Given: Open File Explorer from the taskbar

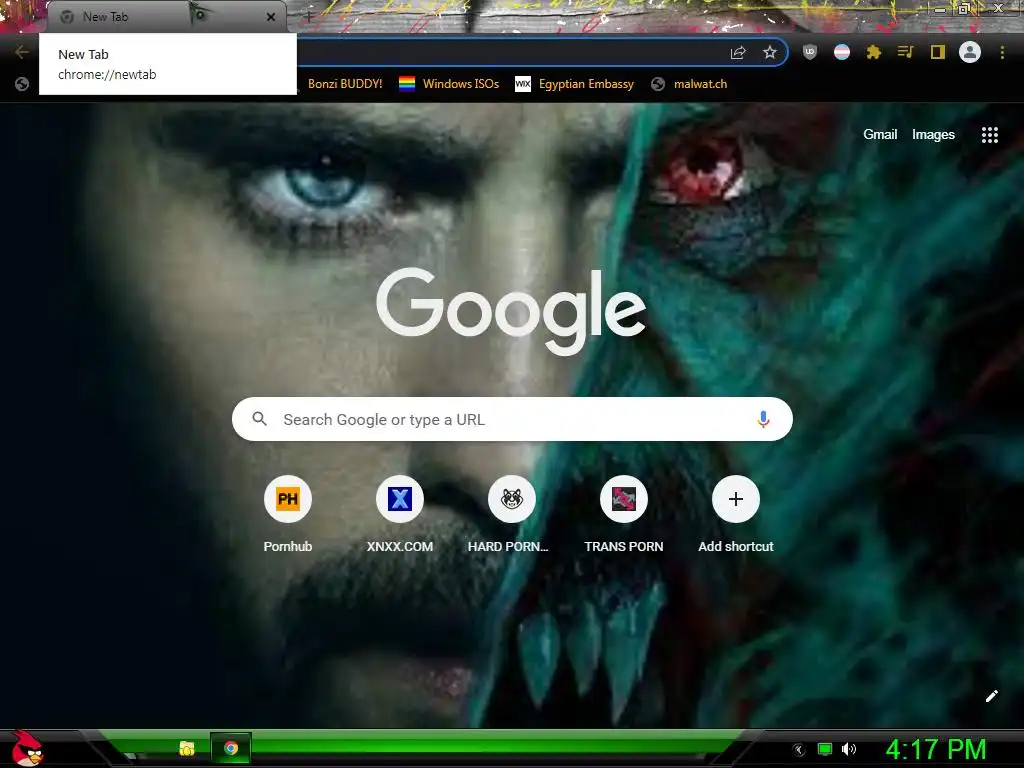Looking at the screenshot, I should 187,748.
